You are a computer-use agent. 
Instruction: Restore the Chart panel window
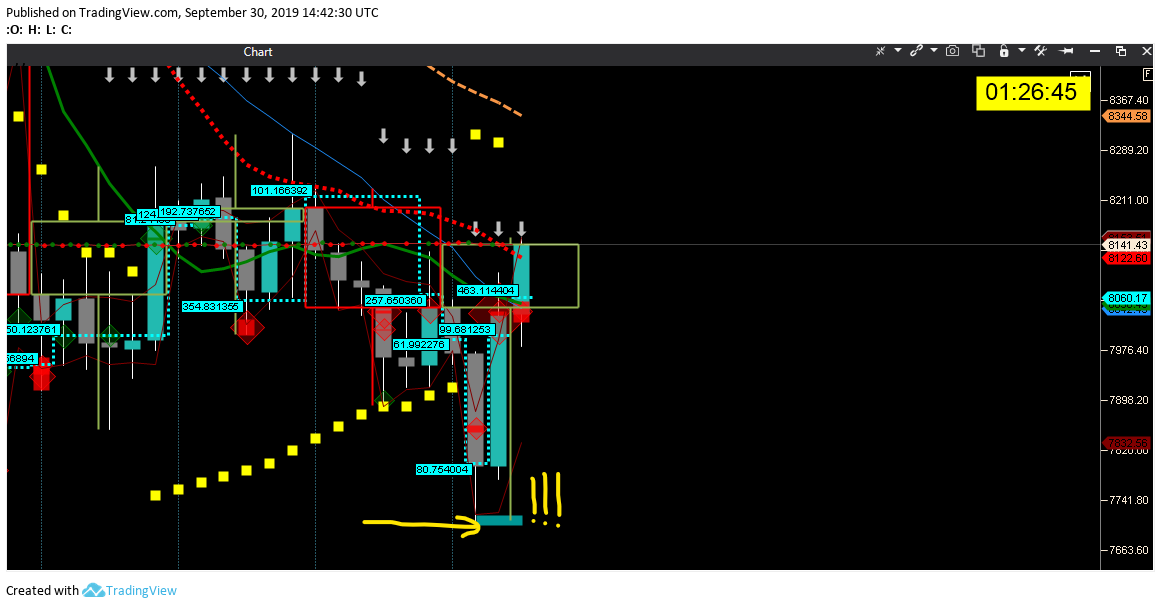(1121, 51)
